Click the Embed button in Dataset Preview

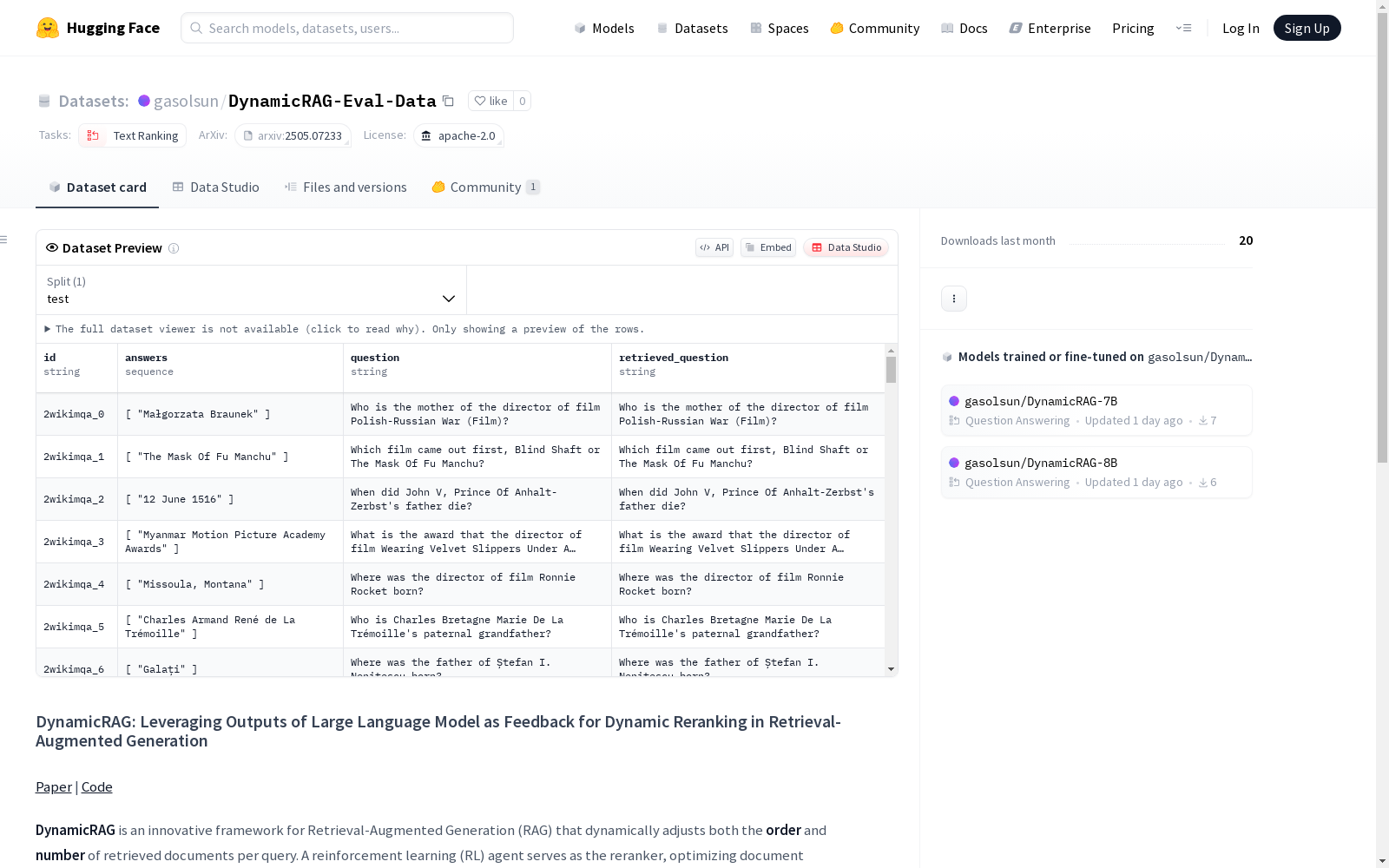pos(768,247)
